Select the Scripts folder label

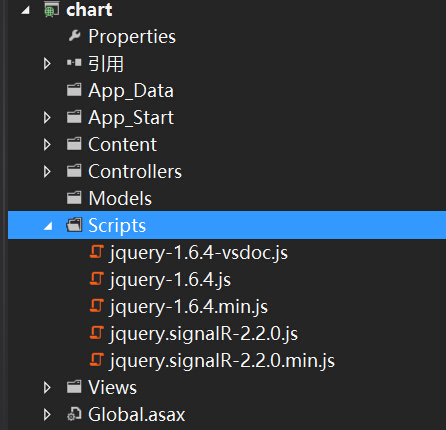click(117, 226)
